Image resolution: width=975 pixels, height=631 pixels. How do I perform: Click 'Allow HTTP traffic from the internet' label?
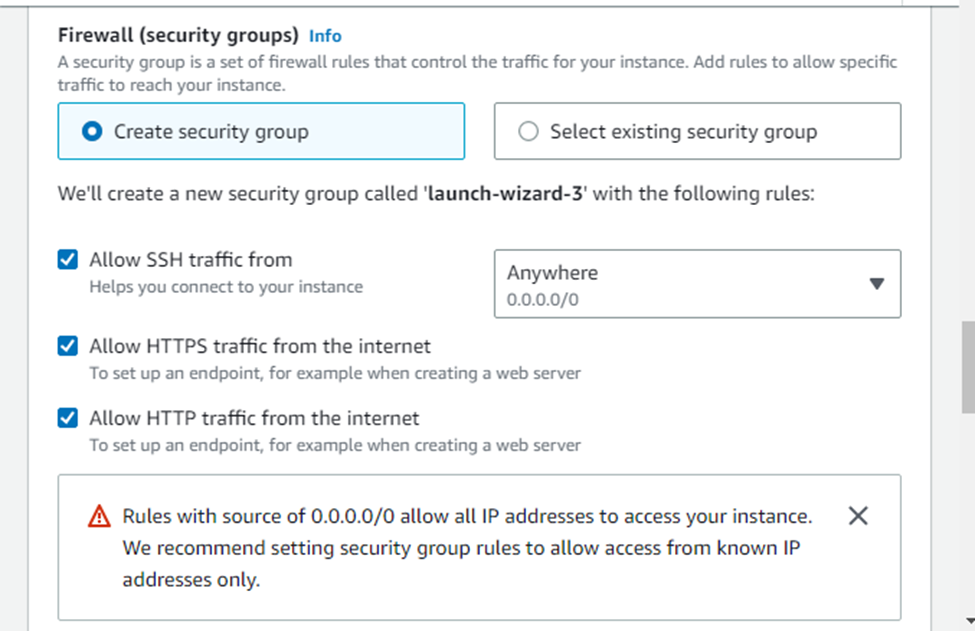coord(254,418)
